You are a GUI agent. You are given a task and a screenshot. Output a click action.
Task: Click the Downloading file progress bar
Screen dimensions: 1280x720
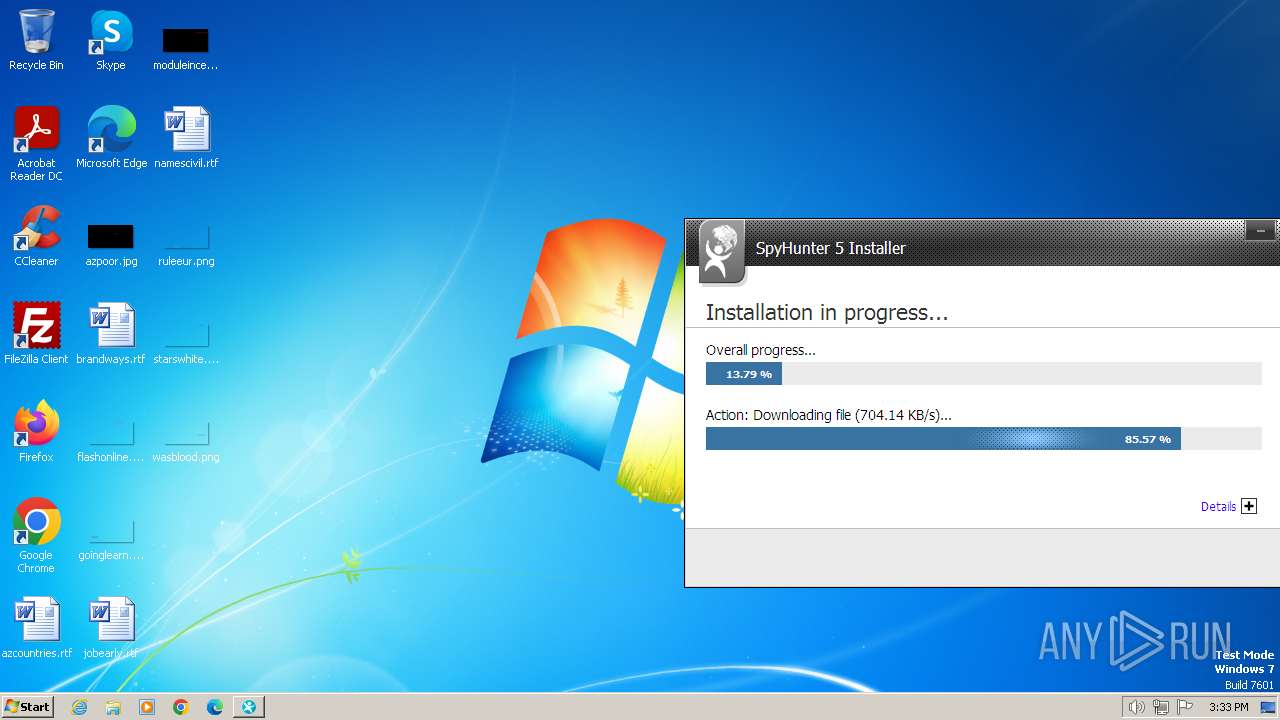coord(983,439)
